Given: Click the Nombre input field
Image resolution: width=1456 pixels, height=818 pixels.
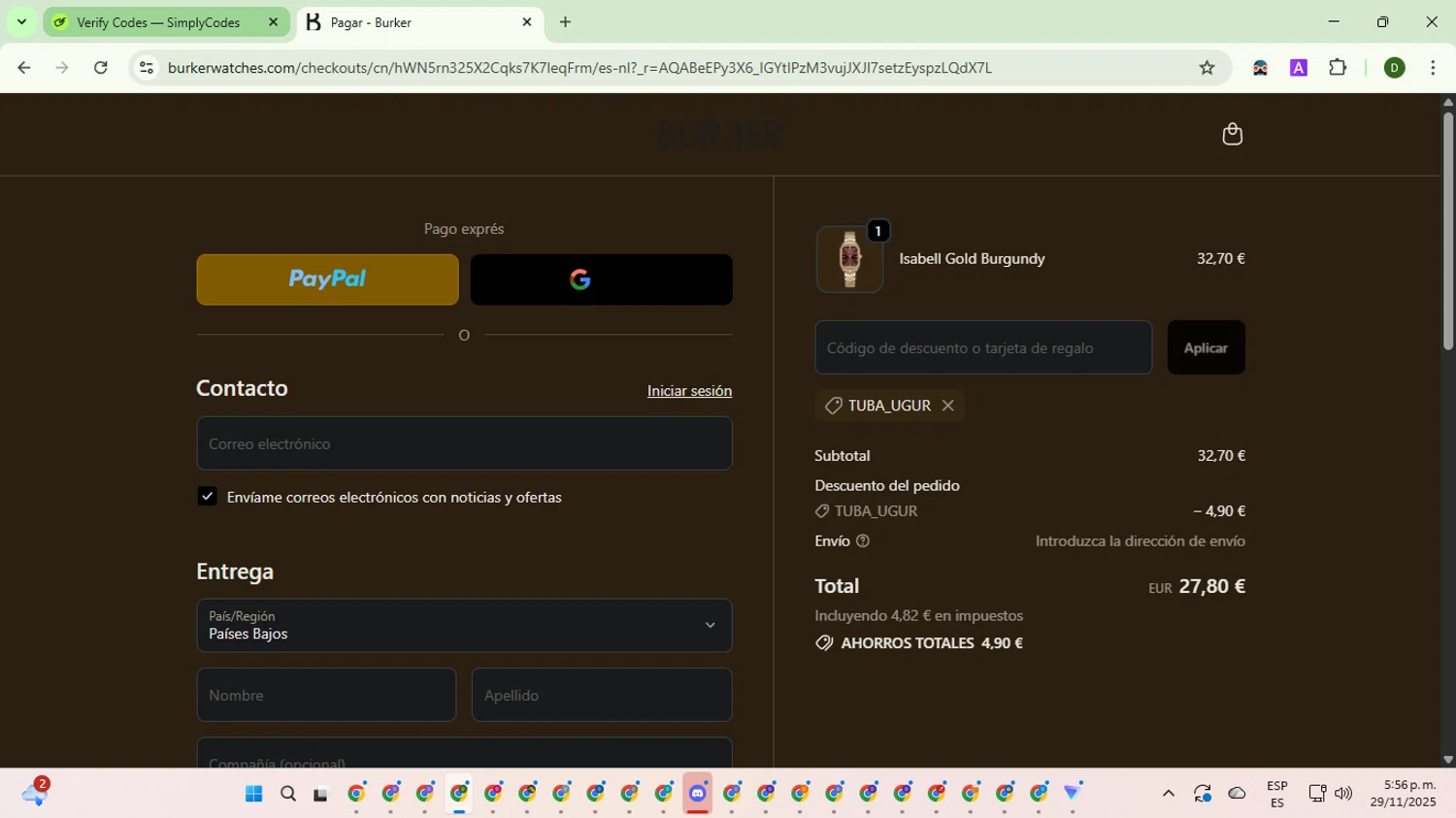Looking at the screenshot, I should click(326, 695).
